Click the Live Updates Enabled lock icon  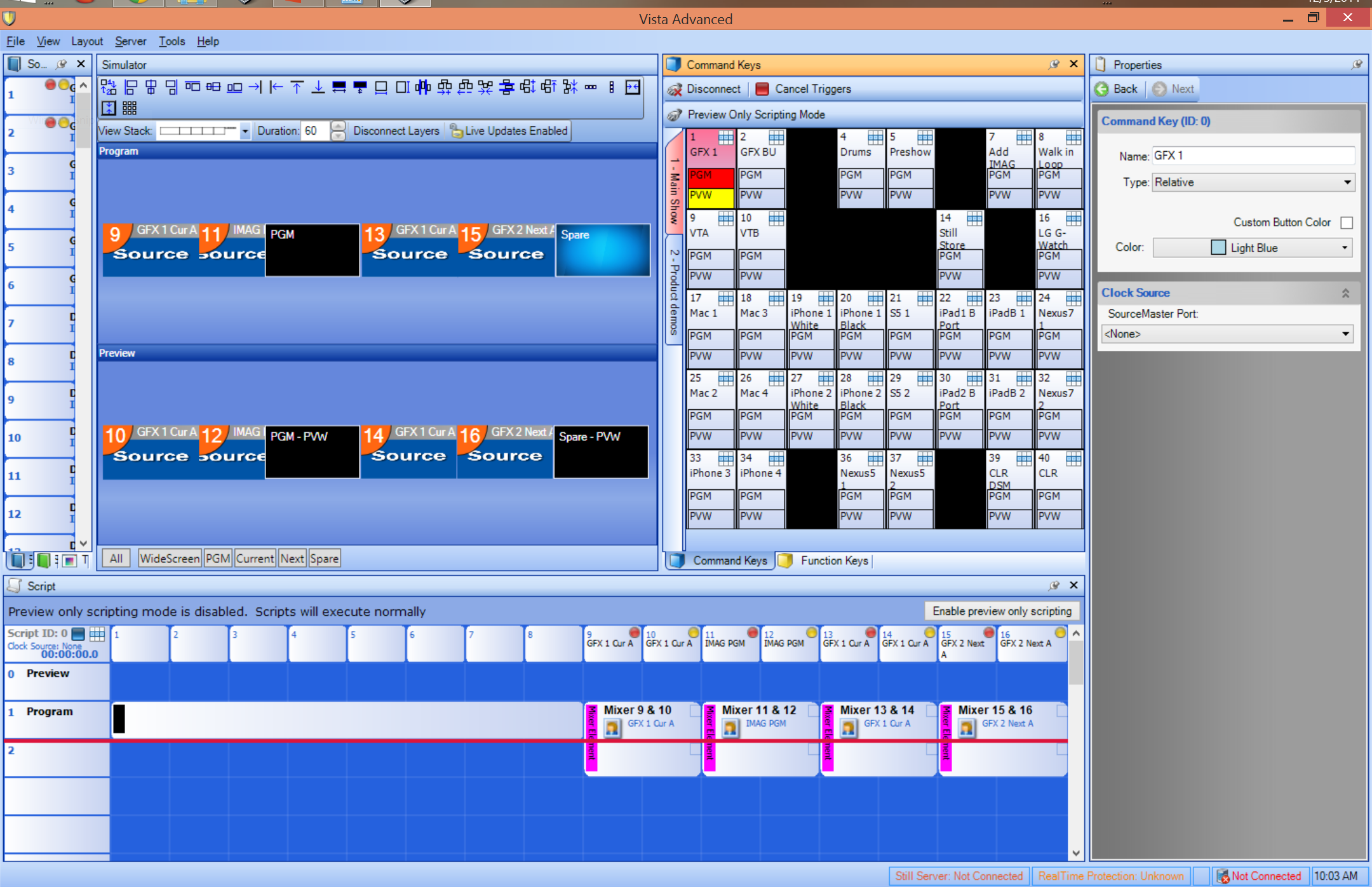tap(455, 131)
